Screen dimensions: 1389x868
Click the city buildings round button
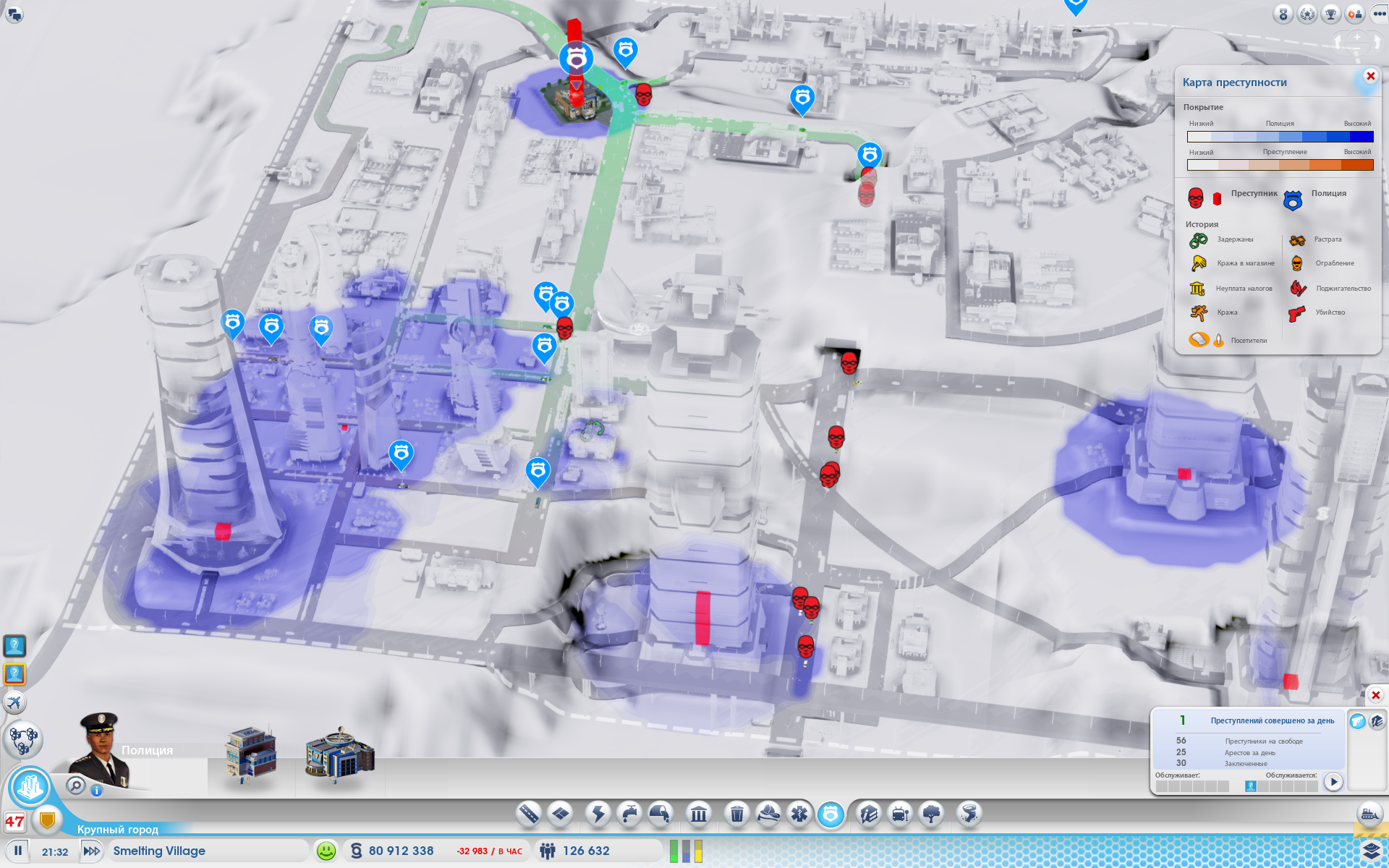click(x=30, y=787)
